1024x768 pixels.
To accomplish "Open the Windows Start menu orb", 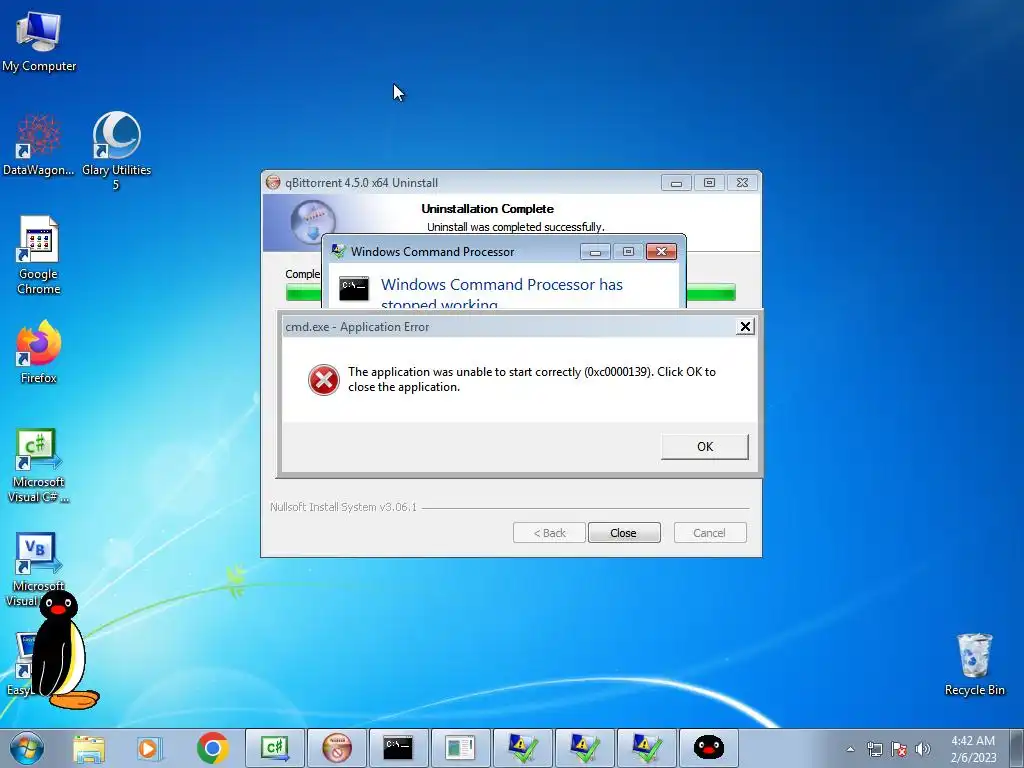I will pyautogui.click(x=27, y=748).
